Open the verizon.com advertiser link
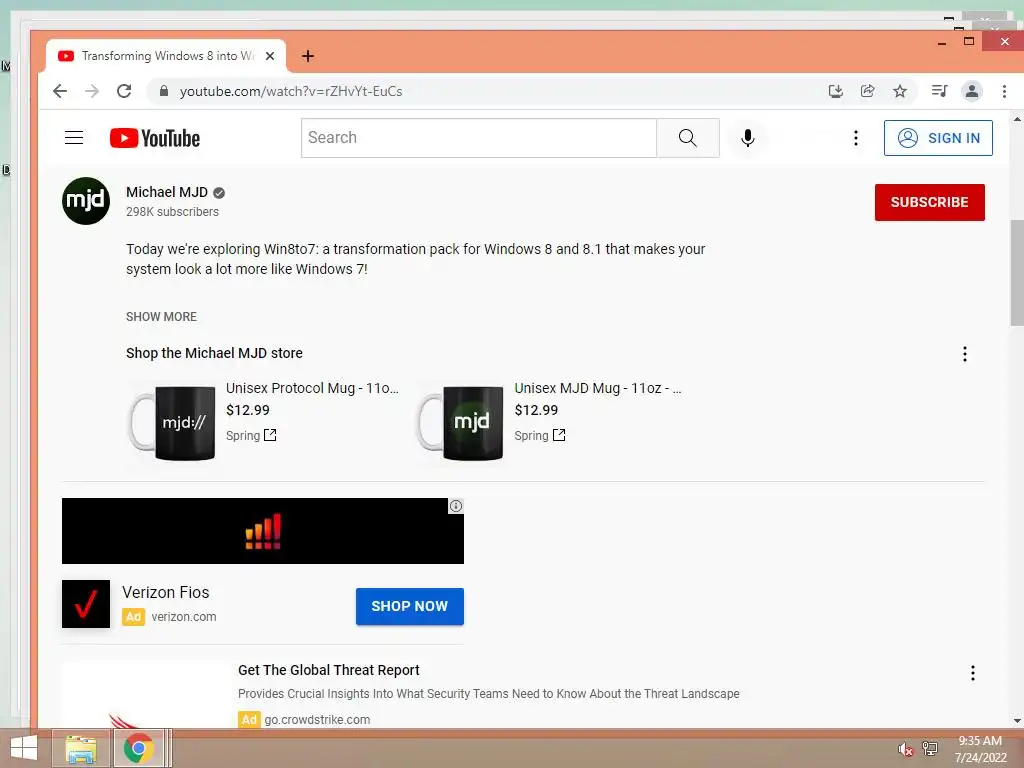 click(x=184, y=616)
